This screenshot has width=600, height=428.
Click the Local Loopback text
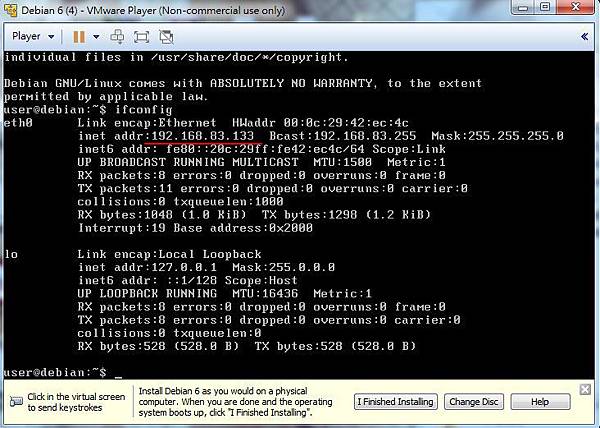click(x=210, y=254)
